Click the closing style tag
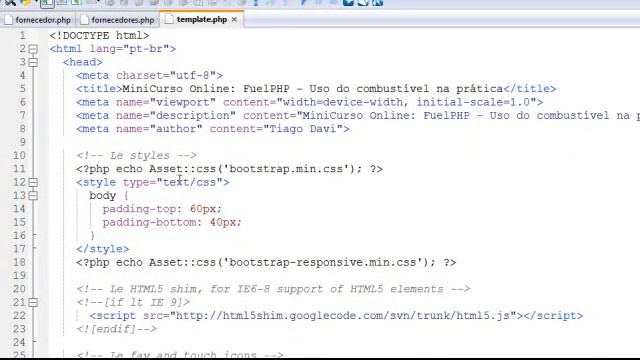The width and height of the screenshot is (640, 360). (x=102, y=249)
